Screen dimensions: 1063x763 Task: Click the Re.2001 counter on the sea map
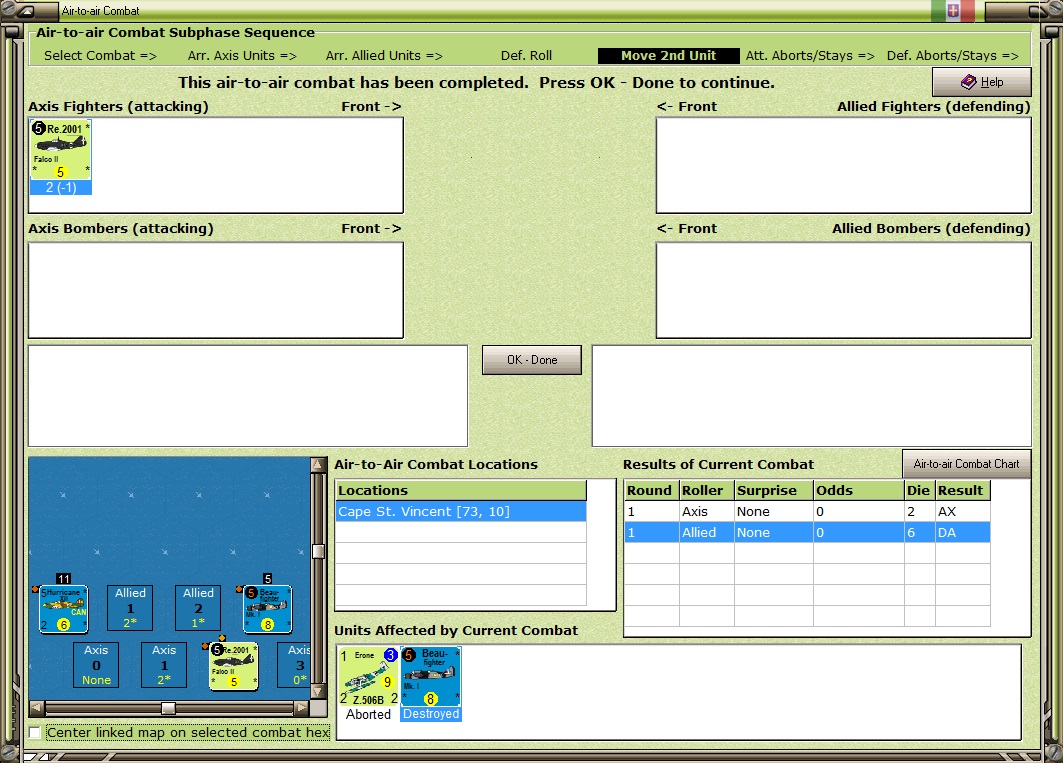[234, 666]
